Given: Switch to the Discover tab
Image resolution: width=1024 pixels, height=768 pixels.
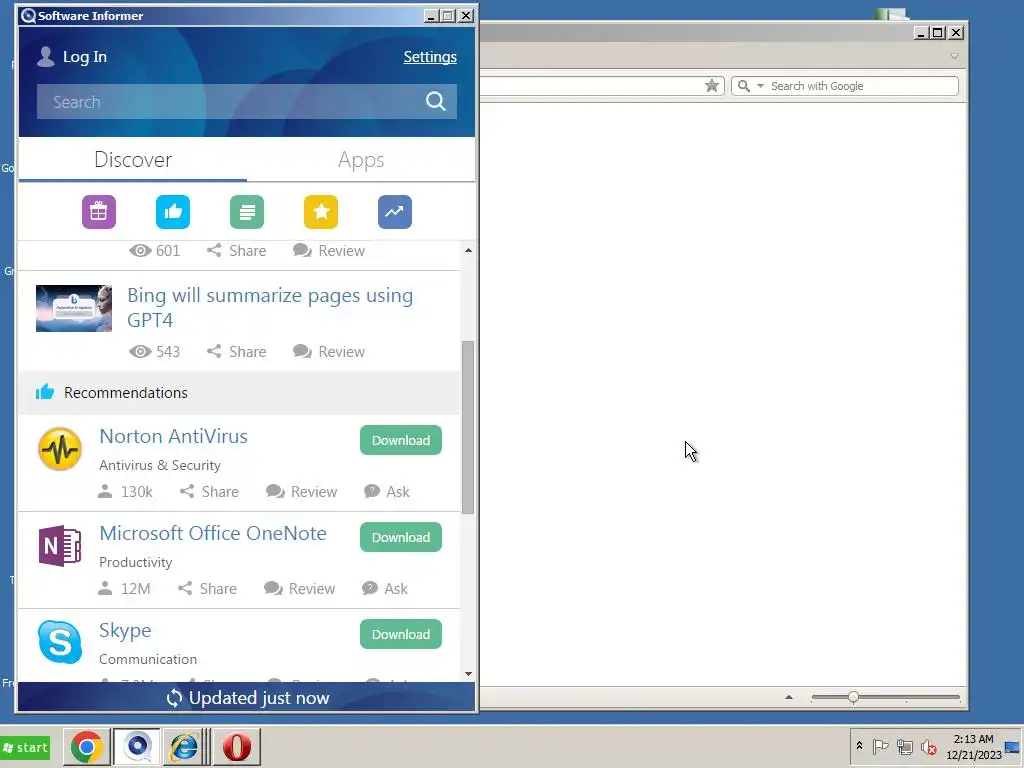Looking at the screenshot, I should pyautogui.click(x=133, y=160).
